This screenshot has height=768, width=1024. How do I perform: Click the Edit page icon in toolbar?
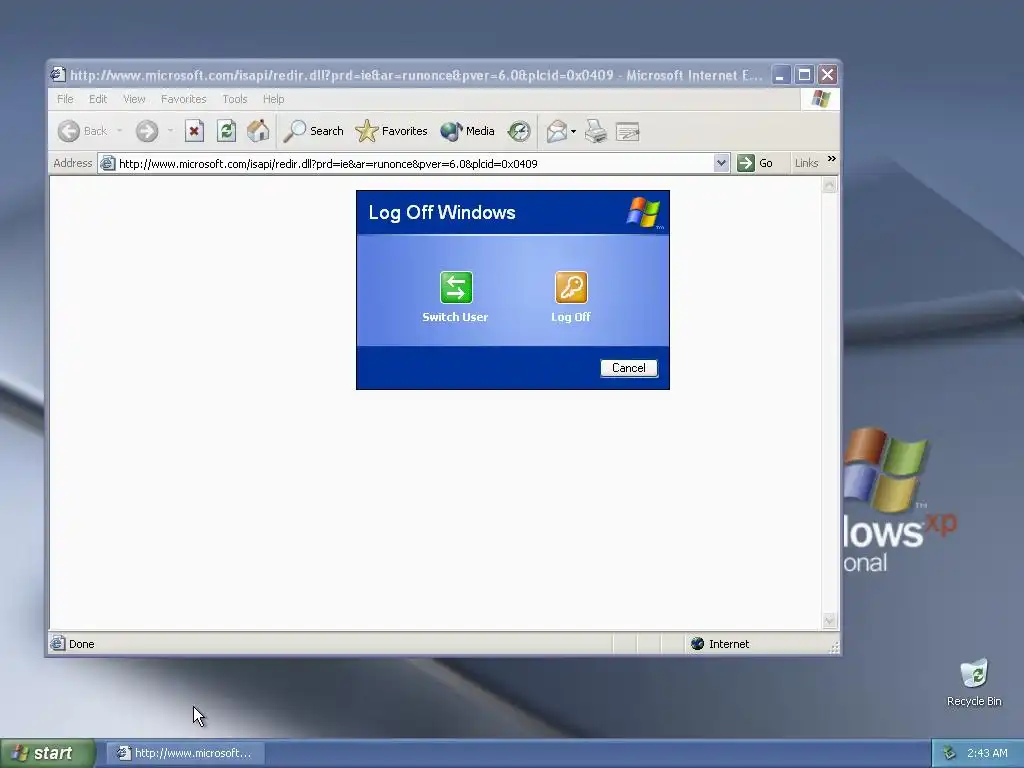628,131
